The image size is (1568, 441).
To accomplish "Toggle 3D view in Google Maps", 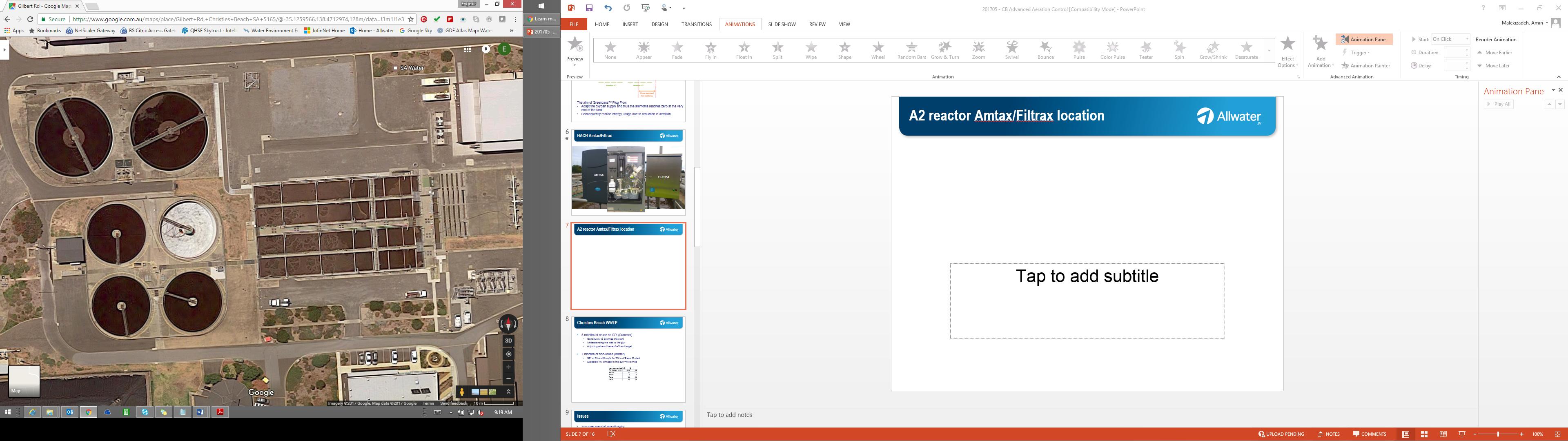I will pyautogui.click(x=508, y=341).
